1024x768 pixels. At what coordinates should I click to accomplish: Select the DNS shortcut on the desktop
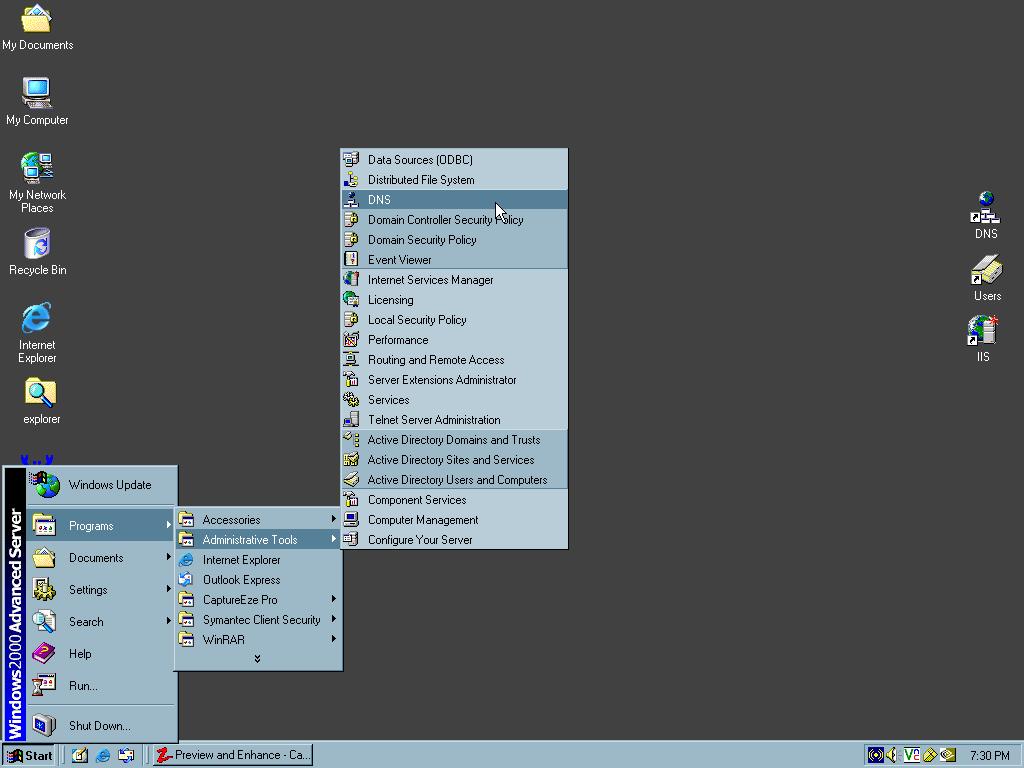(985, 216)
